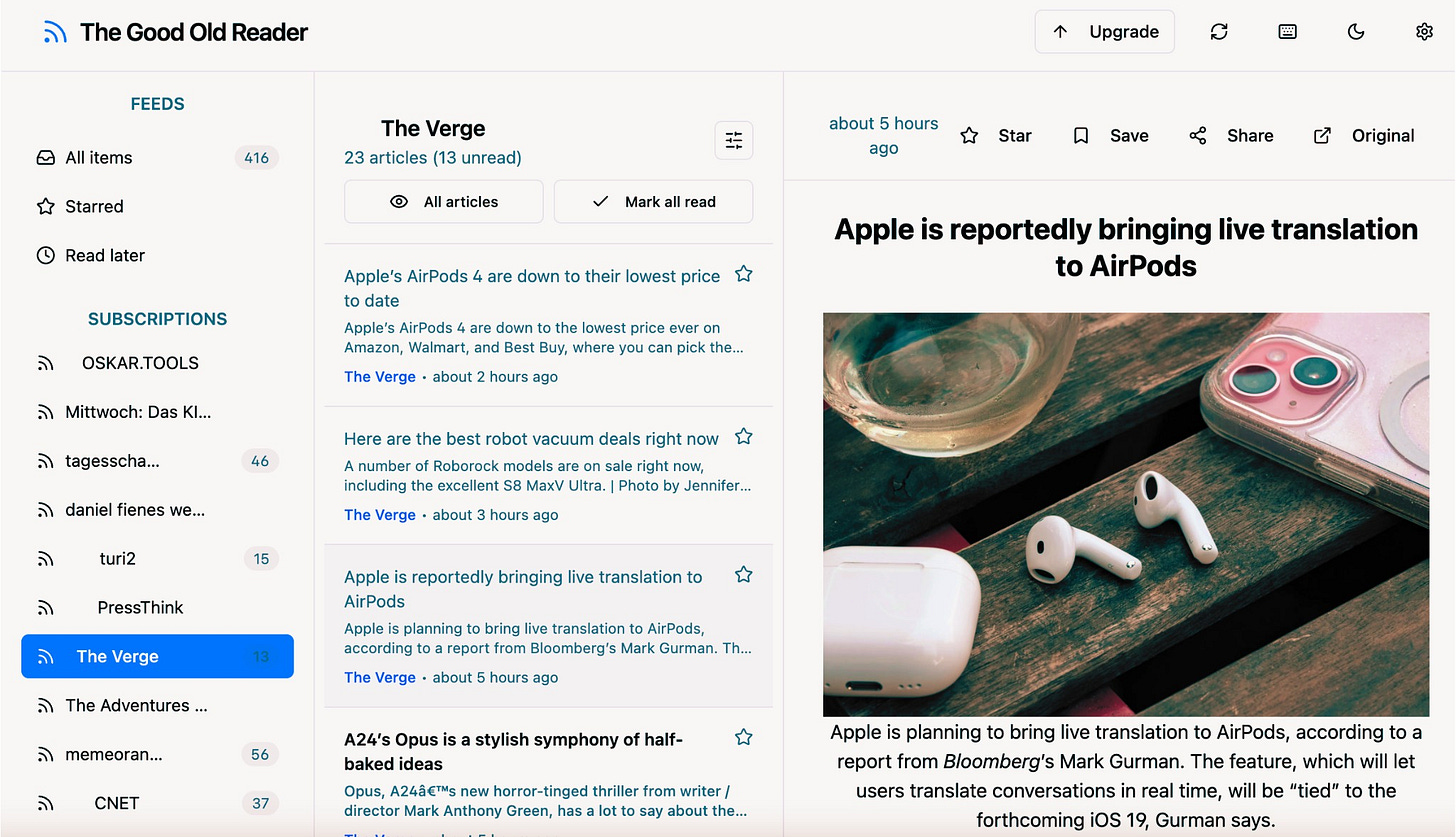Click RSS icon beside turi2
This screenshot has height=837, width=1456.
pyautogui.click(x=45, y=559)
